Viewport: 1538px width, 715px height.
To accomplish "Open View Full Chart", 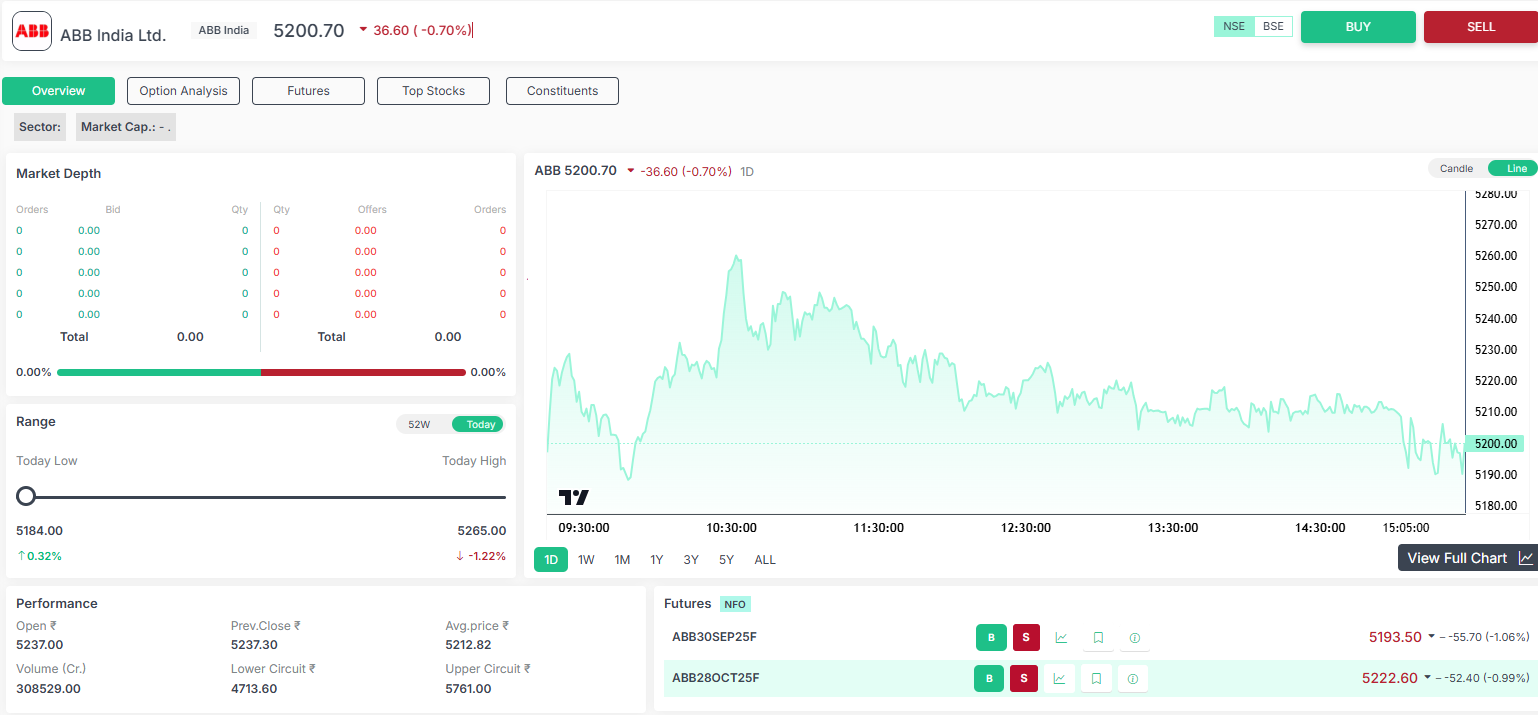I will coord(1467,558).
